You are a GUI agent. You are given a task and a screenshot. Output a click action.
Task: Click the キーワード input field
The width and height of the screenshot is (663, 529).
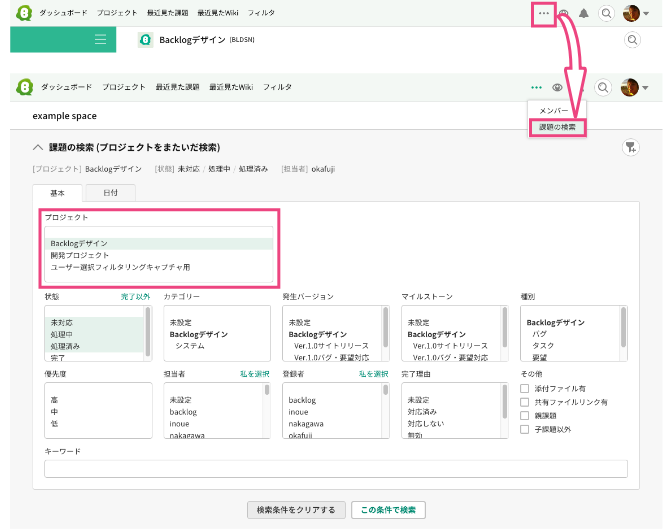(x=336, y=469)
